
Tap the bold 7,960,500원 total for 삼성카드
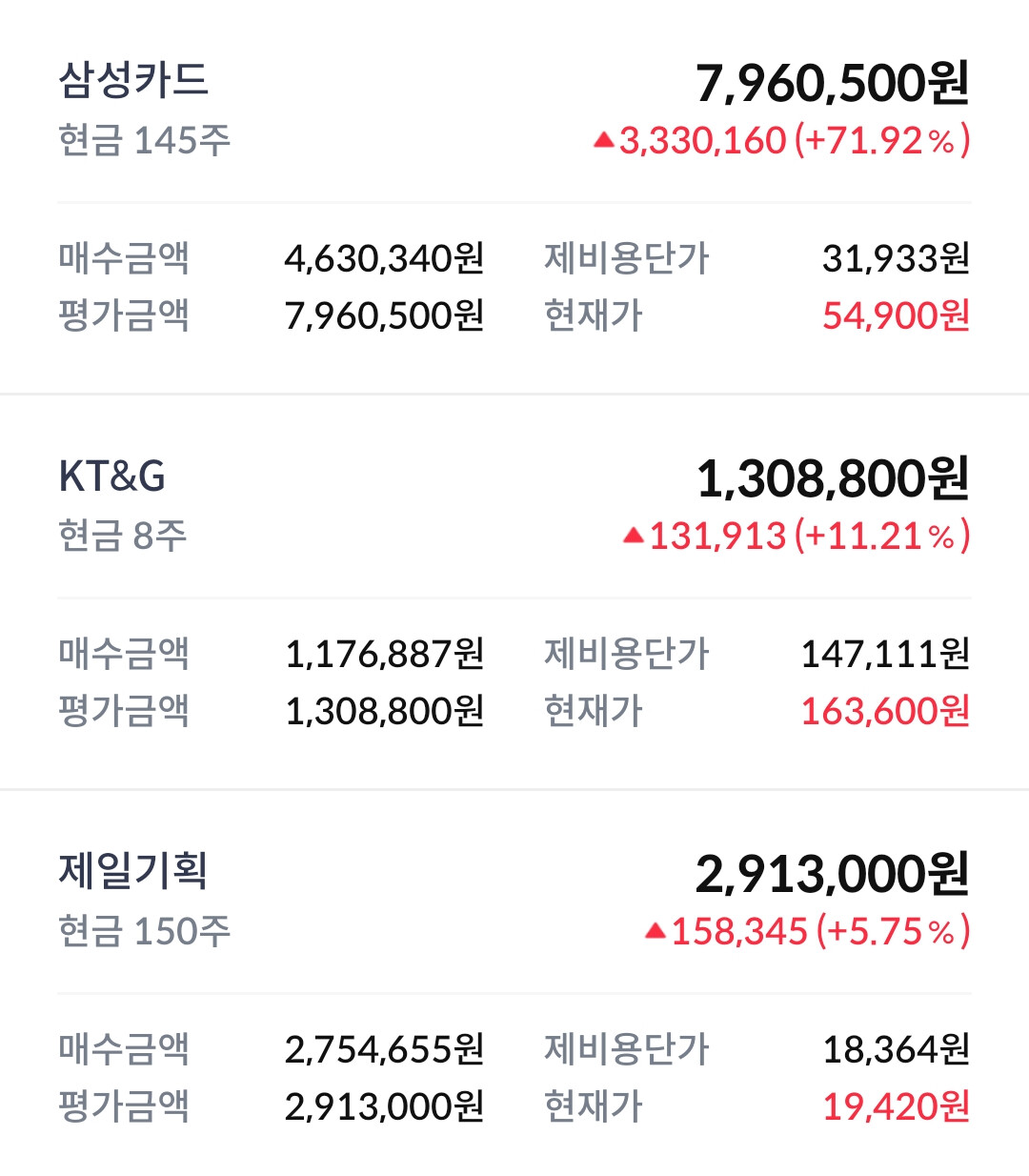(x=832, y=84)
